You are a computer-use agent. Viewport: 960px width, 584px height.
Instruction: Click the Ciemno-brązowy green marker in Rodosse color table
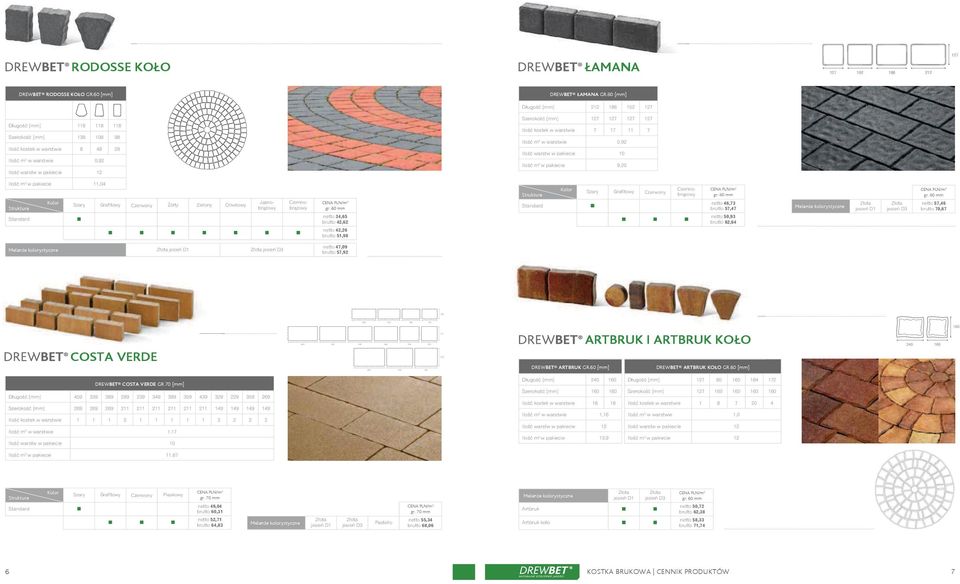click(x=298, y=233)
